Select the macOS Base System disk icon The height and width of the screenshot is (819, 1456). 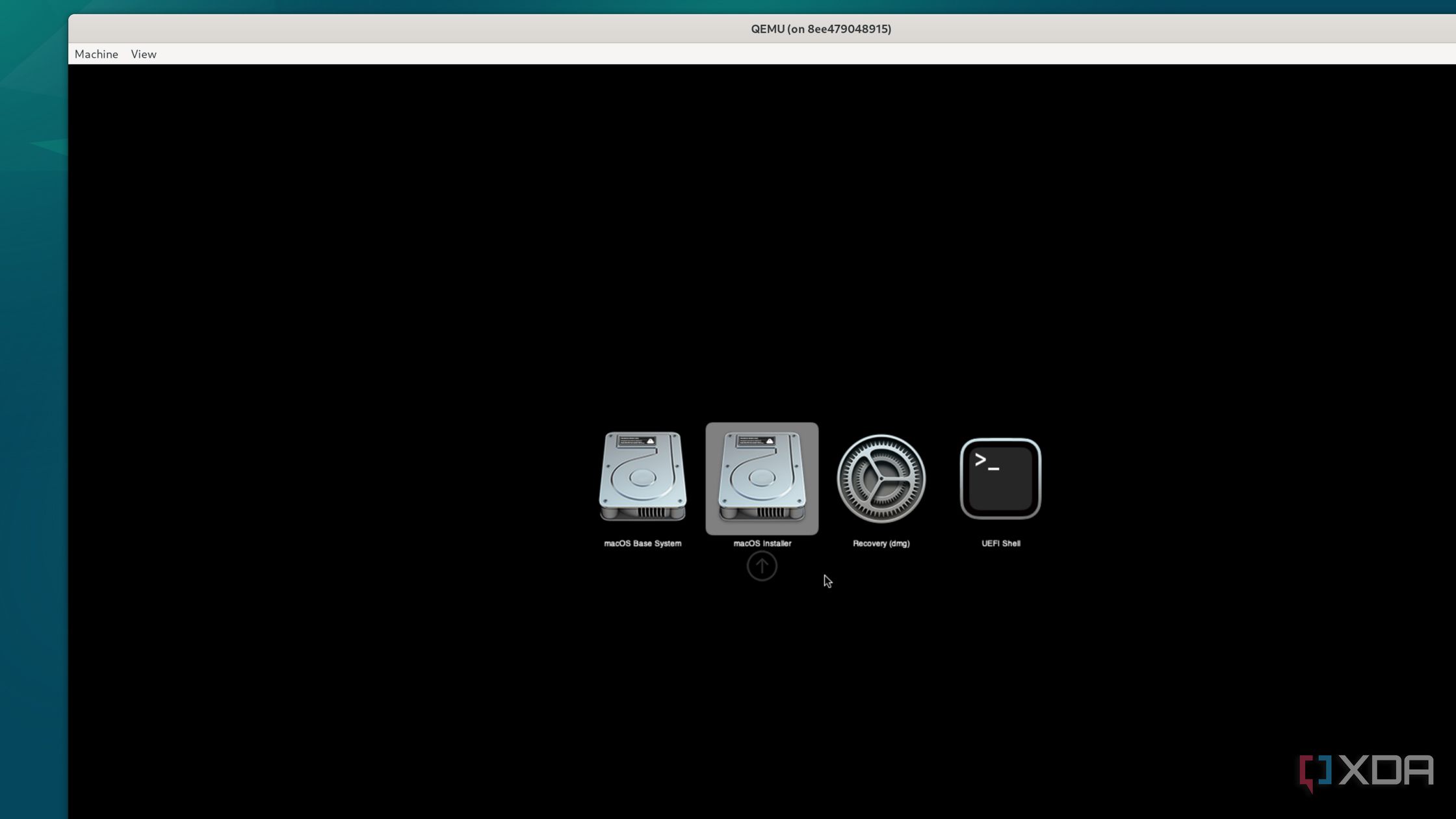coord(642,478)
